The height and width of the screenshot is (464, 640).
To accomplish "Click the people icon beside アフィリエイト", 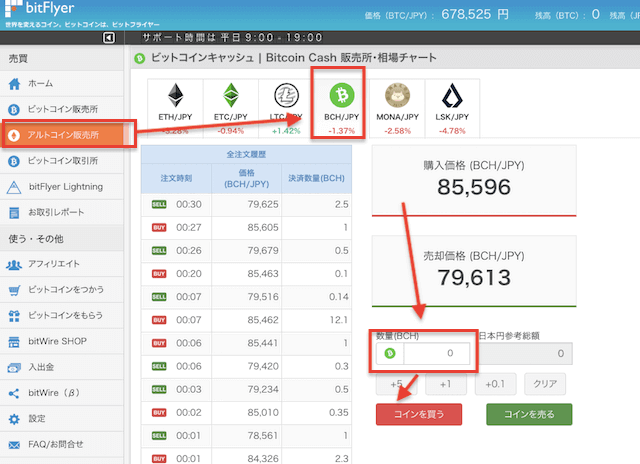I will (x=14, y=264).
